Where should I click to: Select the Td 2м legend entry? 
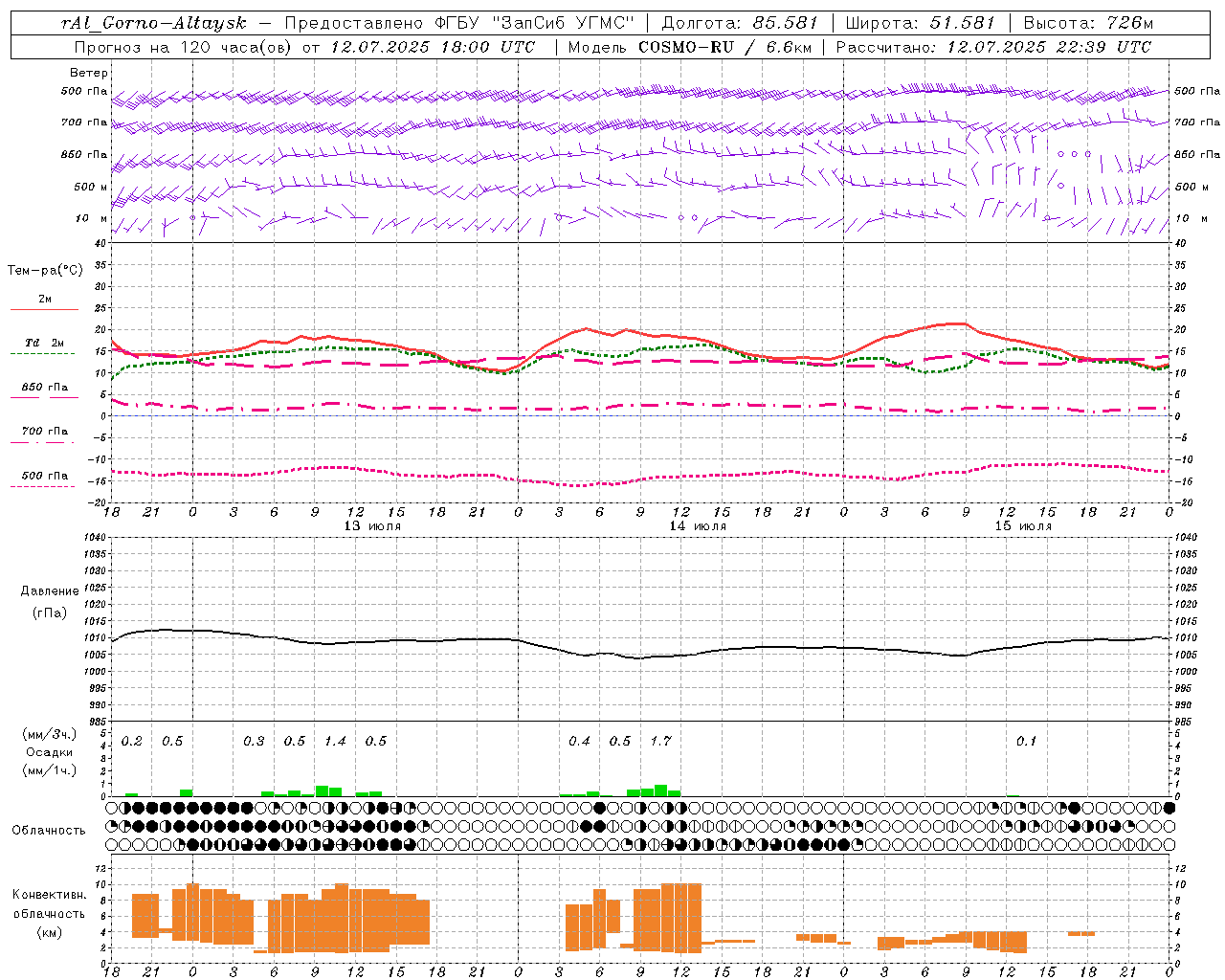(x=44, y=343)
